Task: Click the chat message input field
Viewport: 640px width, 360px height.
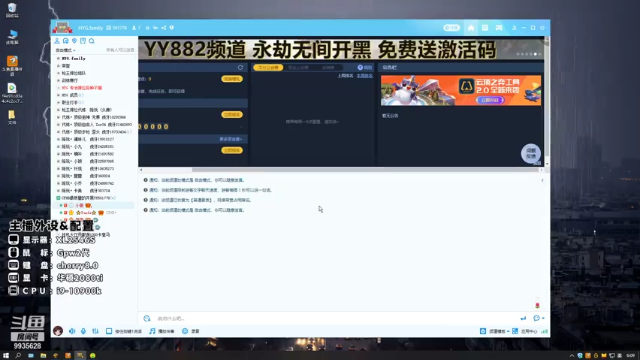Action: tap(335, 318)
